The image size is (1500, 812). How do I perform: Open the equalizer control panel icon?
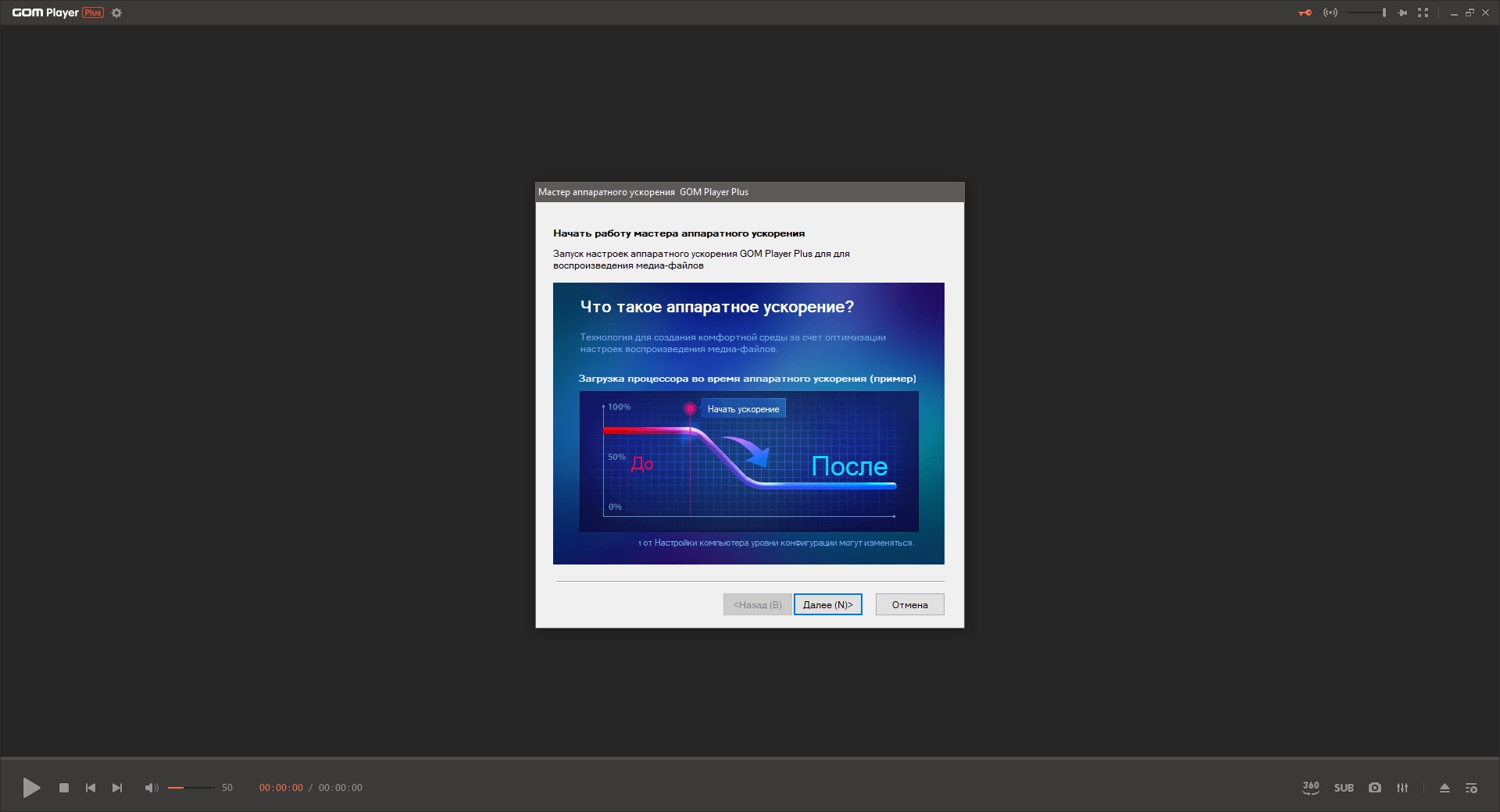point(1402,788)
